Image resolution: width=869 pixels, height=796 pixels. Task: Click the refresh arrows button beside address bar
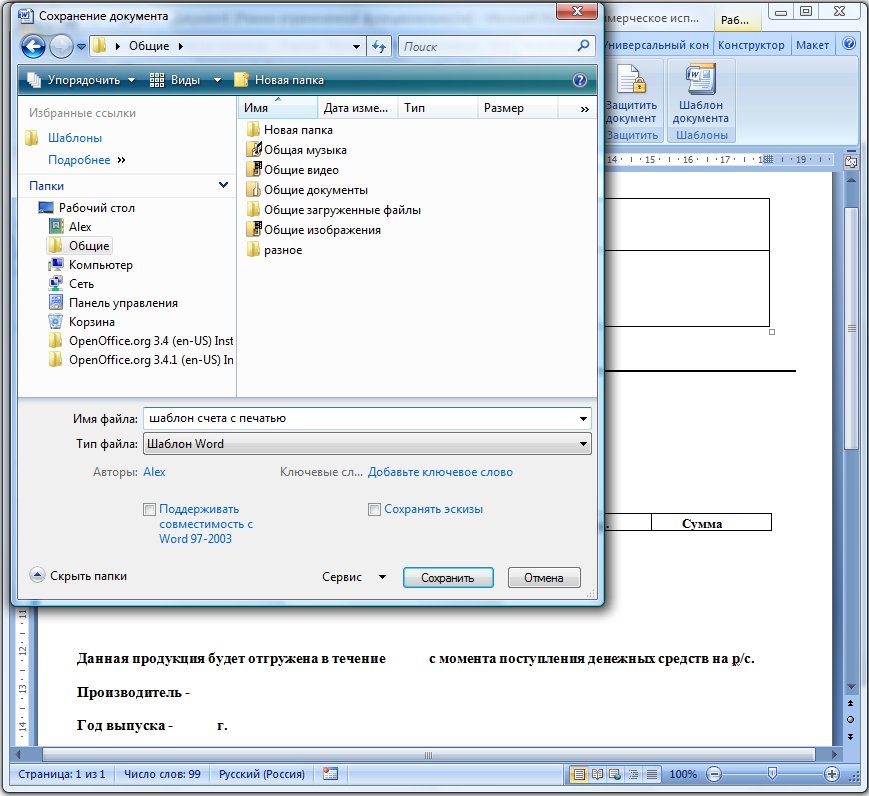(379, 46)
